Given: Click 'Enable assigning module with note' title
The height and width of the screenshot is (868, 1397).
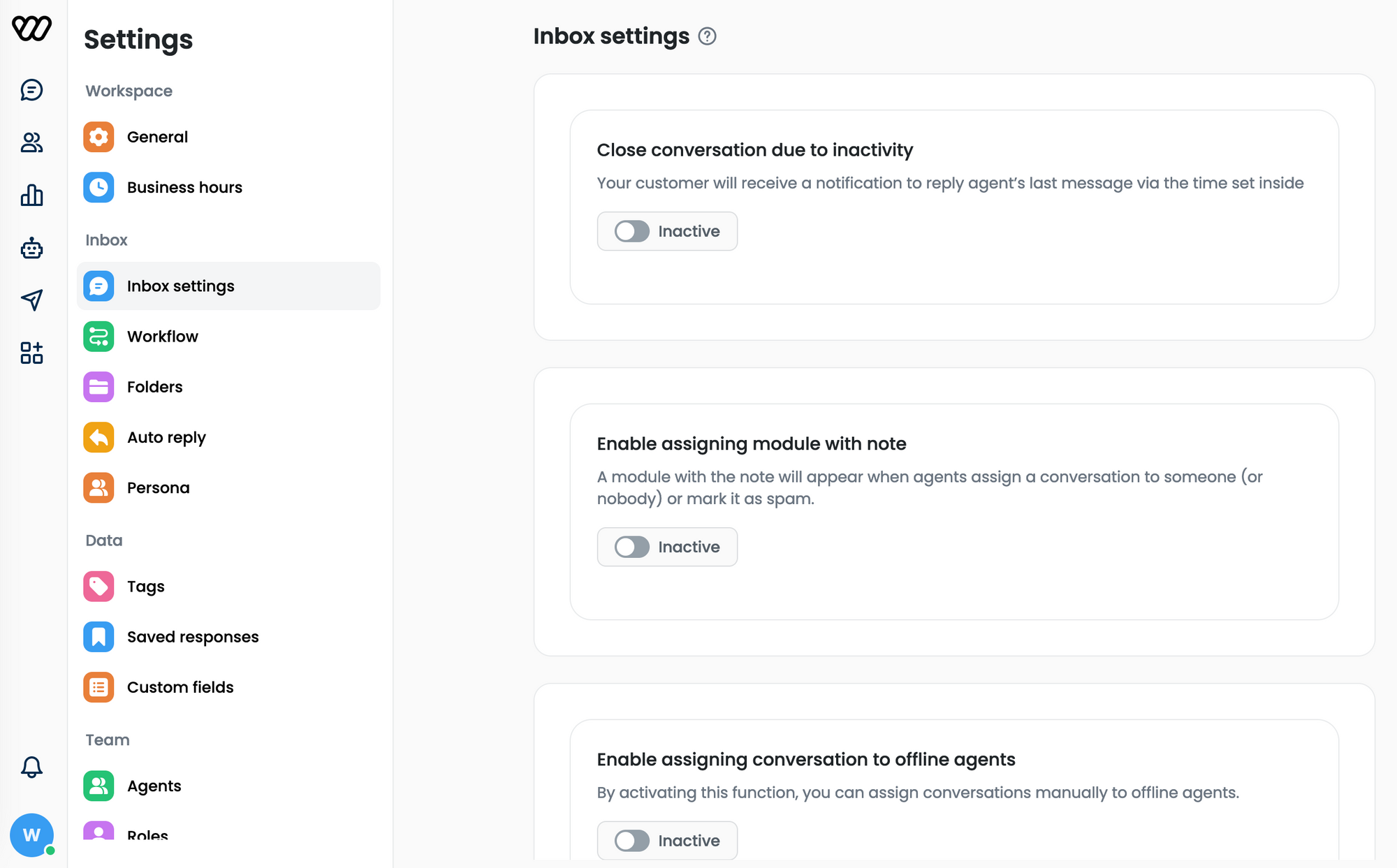Looking at the screenshot, I should (x=752, y=444).
